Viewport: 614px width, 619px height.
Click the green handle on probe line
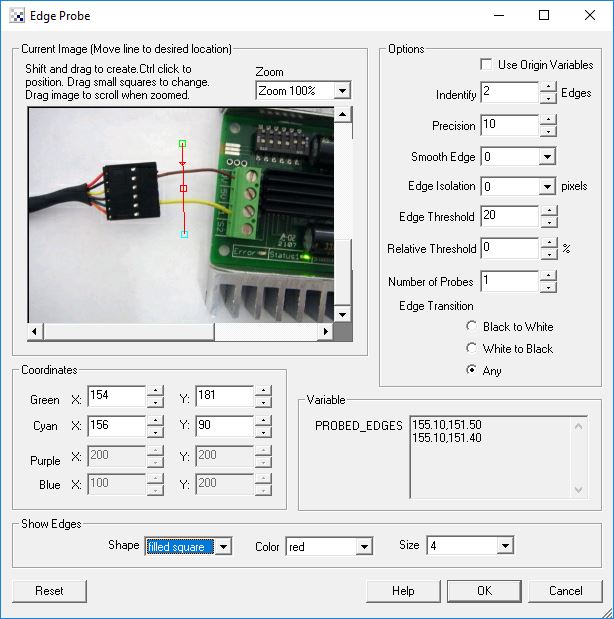(183, 144)
